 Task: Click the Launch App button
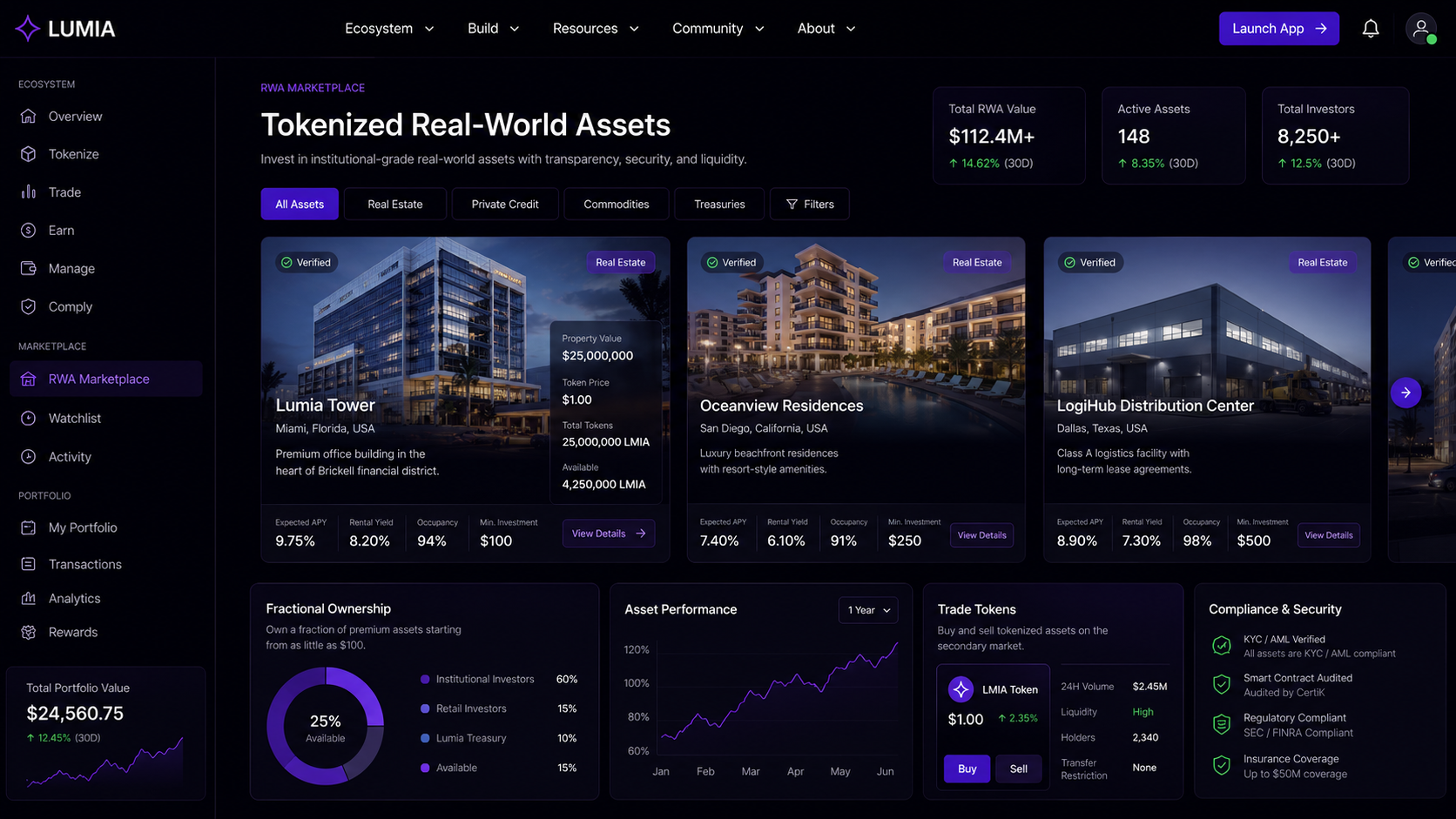[x=1278, y=29]
